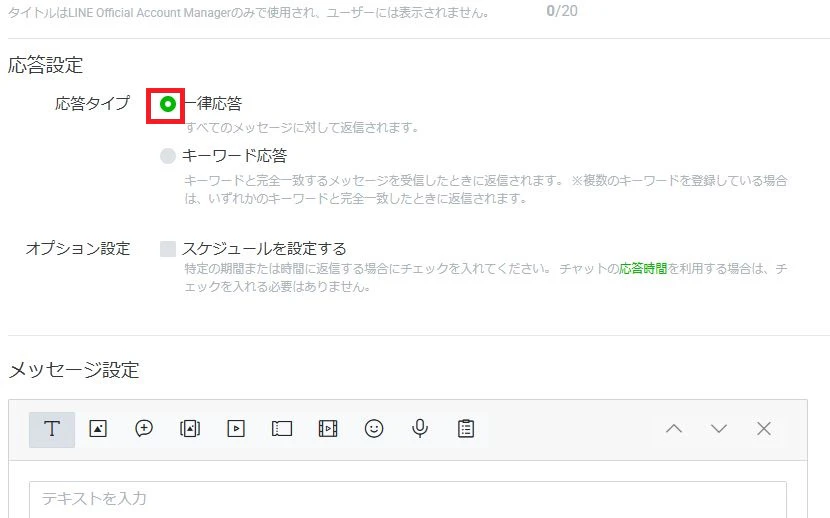Select the Text message type icon

[x=52, y=429]
